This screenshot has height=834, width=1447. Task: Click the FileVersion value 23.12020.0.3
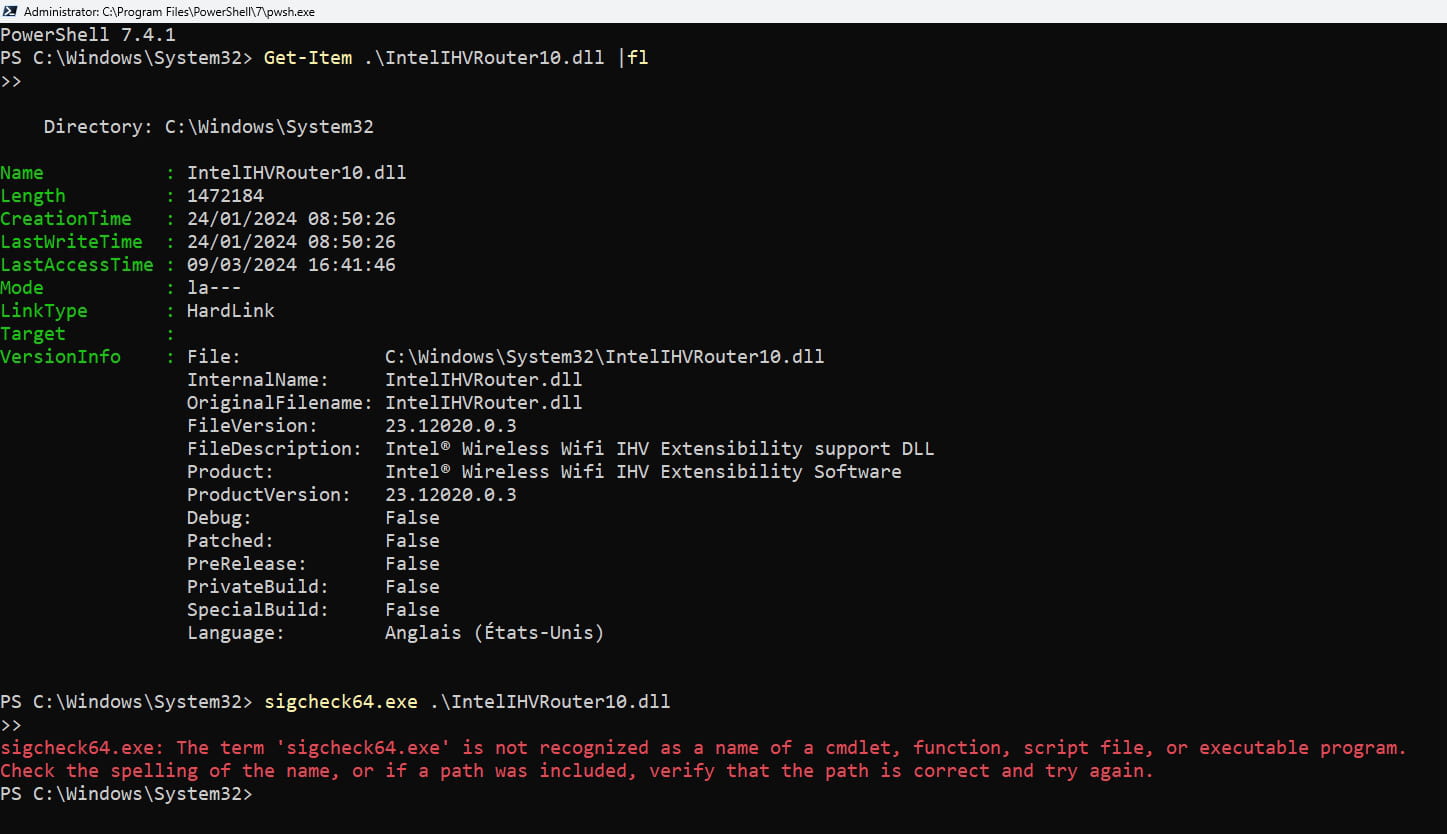click(450, 426)
